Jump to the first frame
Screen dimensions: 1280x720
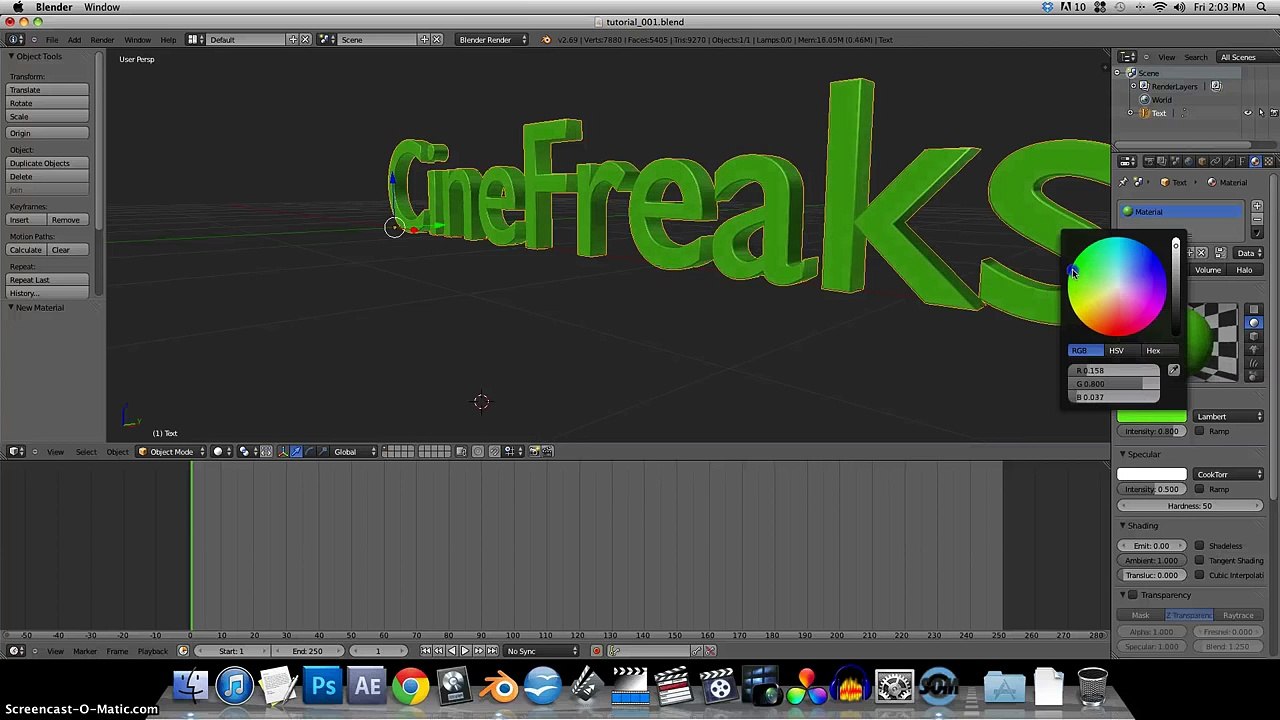(x=426, y=651)
